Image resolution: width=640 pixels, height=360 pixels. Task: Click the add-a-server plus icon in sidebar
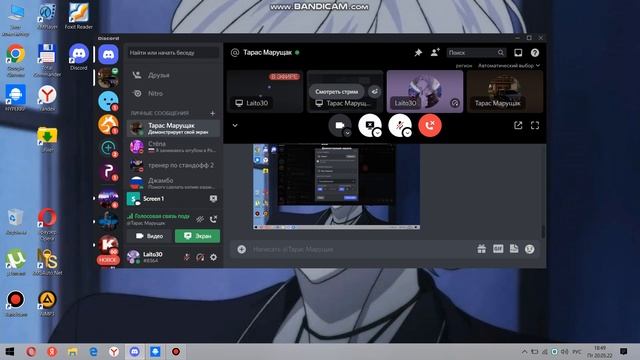click(108, 148)
